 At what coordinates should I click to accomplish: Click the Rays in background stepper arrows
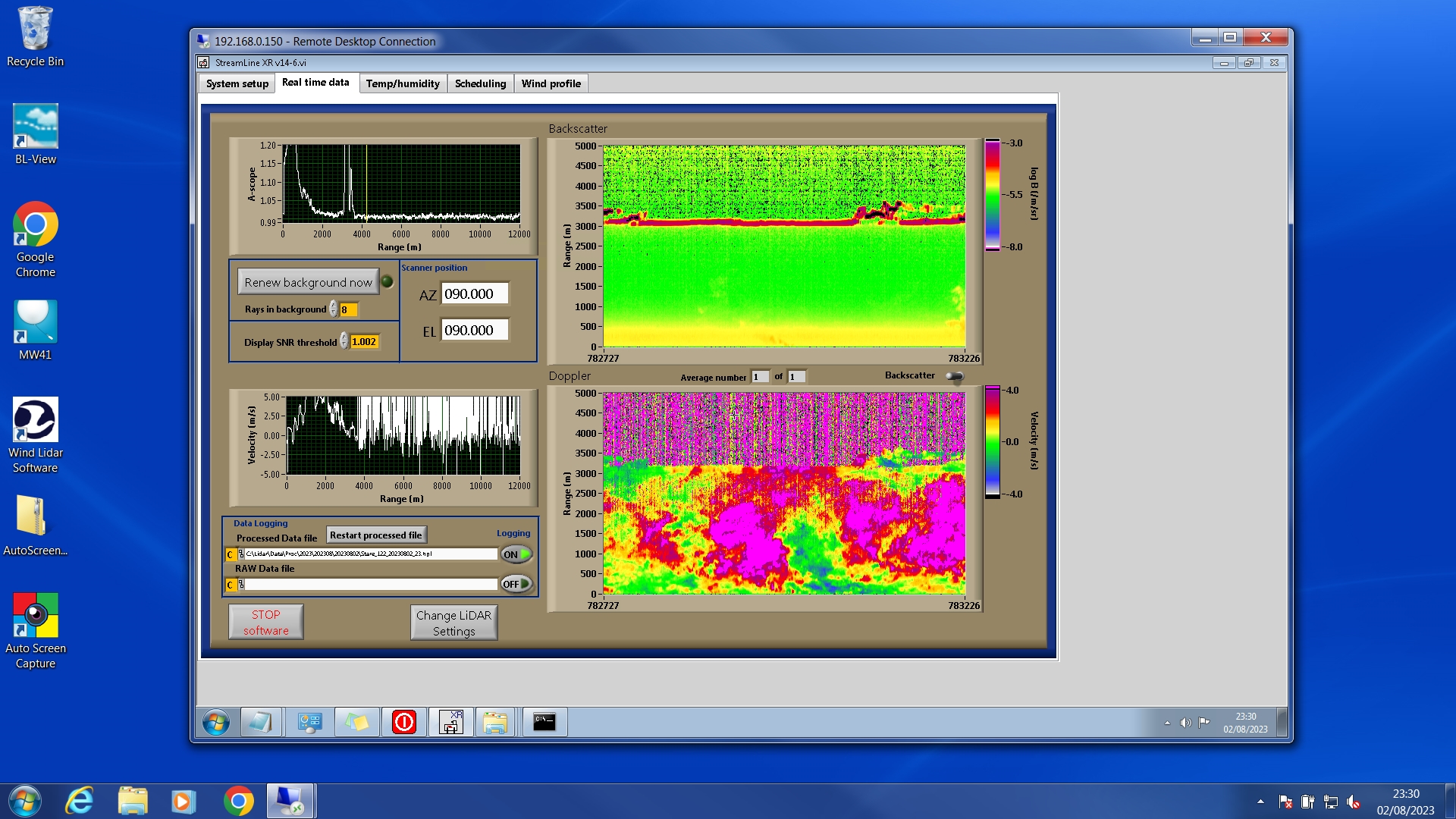[334, 309]
